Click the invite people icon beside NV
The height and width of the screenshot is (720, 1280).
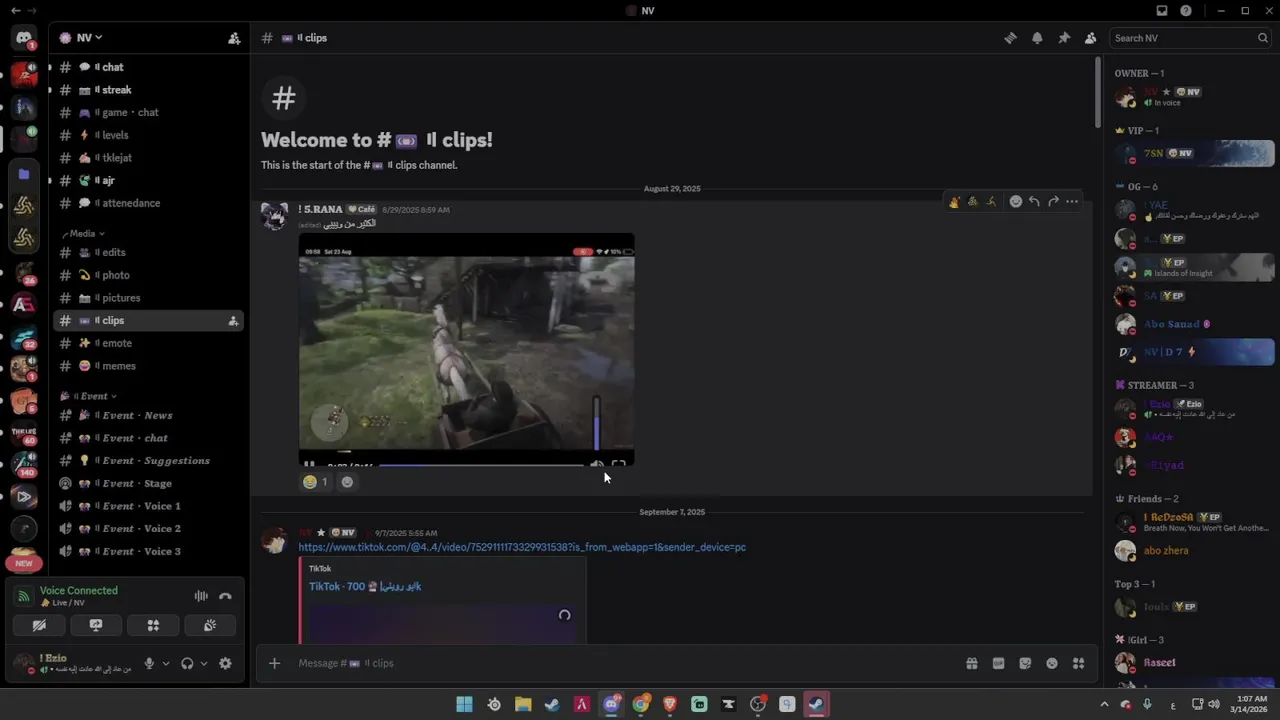(234, 38)
